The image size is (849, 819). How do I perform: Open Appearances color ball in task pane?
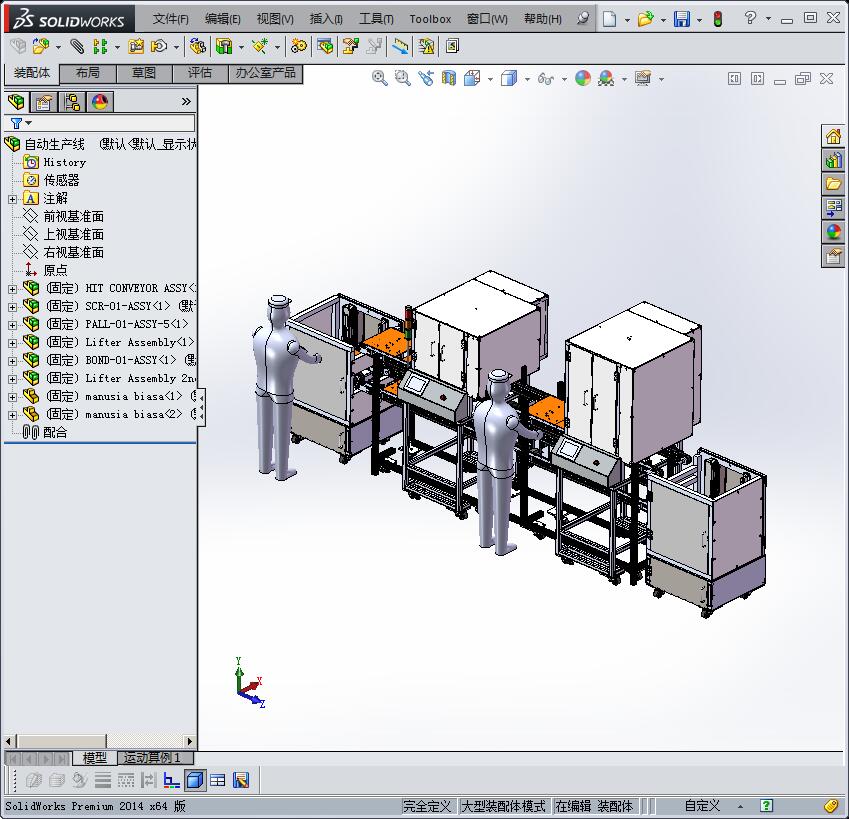(833, 232)
